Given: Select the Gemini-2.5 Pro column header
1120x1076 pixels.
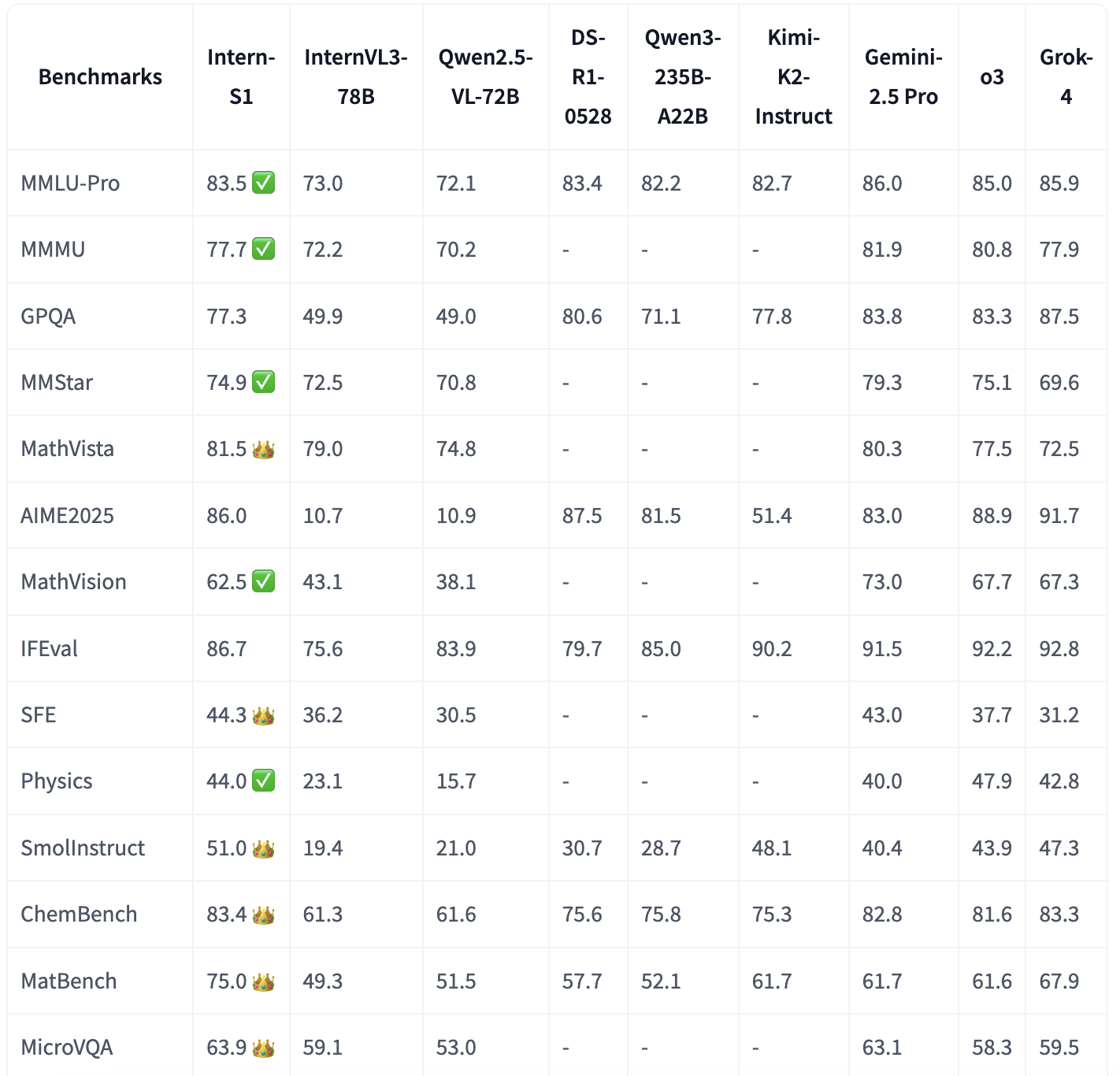Looking at the screenshot, I should pyautogui.click(x=903, y=77).
